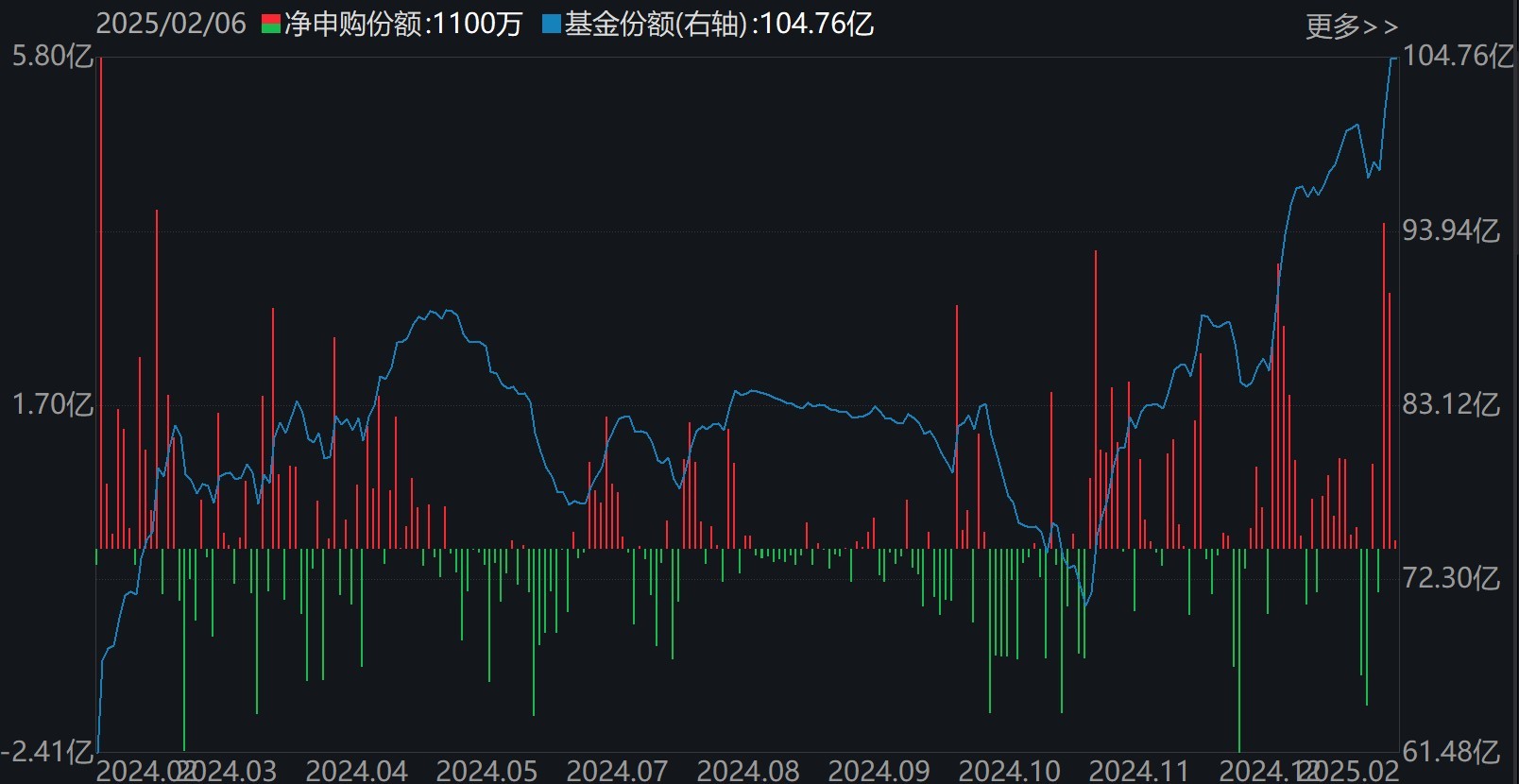Click the red-green 净申购份额 legend swatch
The image size is (1519, 784).
[271, 25]
